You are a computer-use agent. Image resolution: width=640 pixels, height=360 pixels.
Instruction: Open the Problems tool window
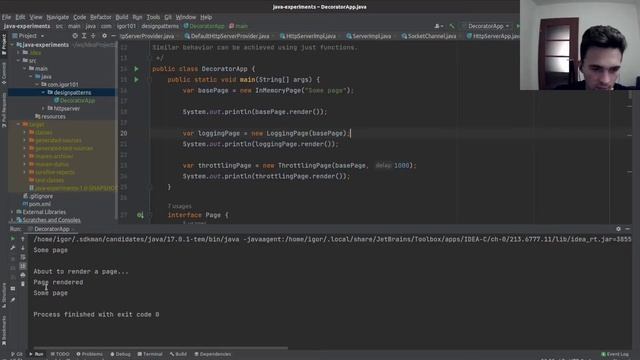pos(89,354)
